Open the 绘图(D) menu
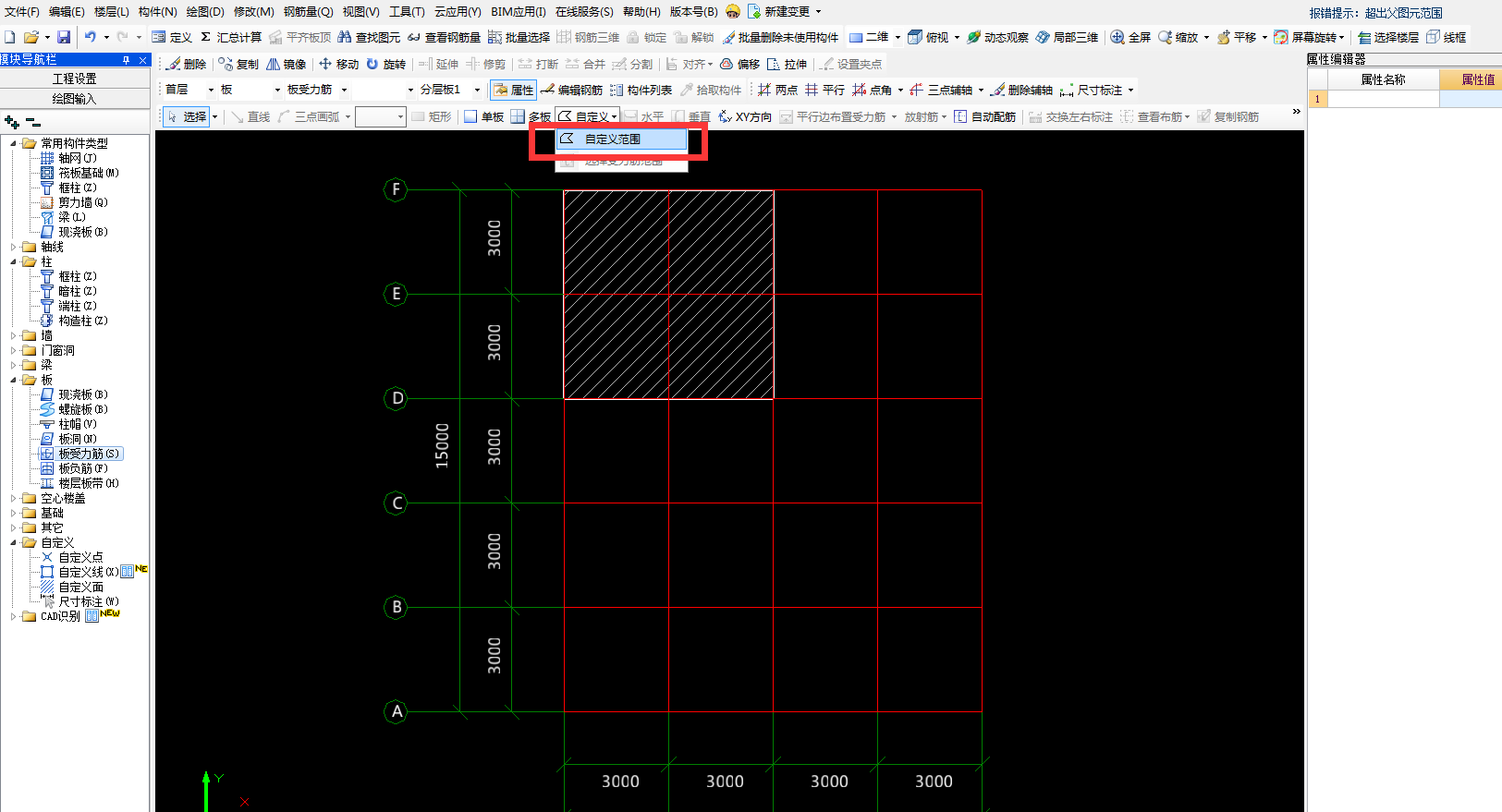 coord(205,12)
